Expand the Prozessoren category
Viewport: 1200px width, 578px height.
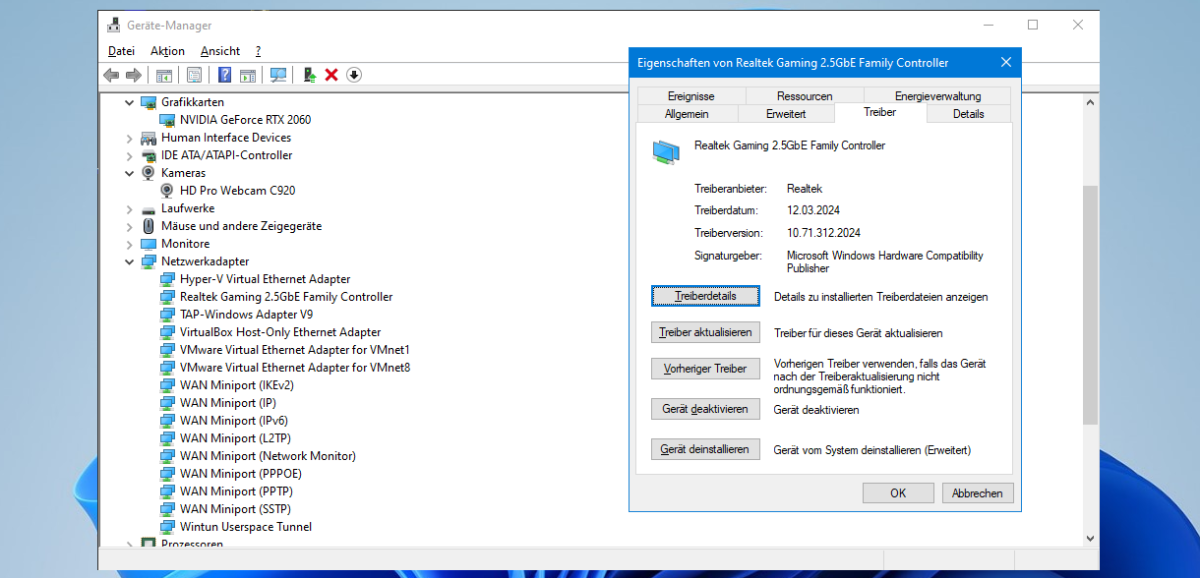[x=129, y=545]
